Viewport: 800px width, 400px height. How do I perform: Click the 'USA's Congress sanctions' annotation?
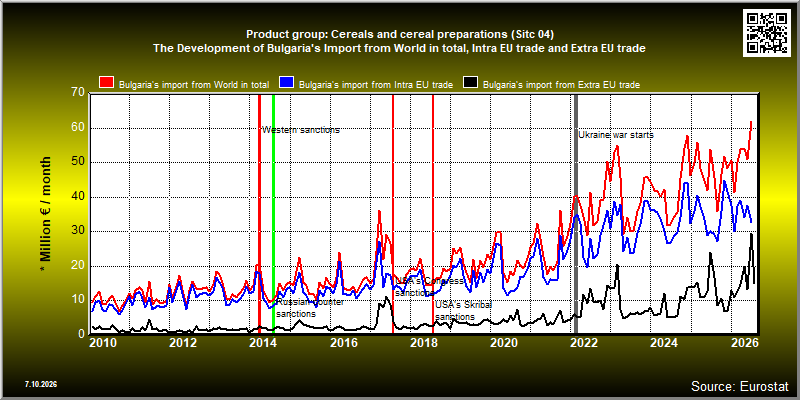click(x=429, y=287)
